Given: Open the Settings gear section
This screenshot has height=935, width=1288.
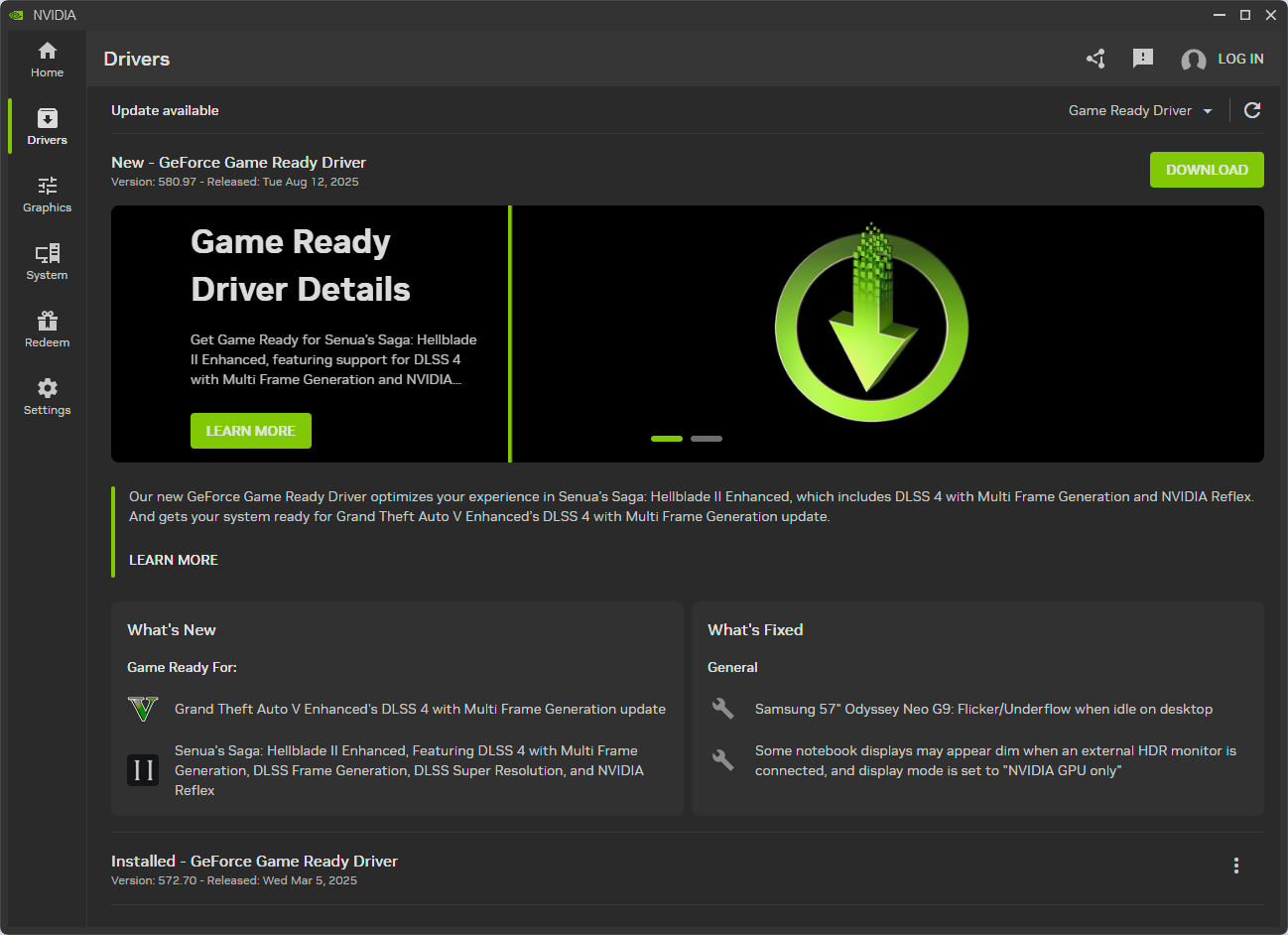Looking at the screenshot, I should (x=47, y=397).
